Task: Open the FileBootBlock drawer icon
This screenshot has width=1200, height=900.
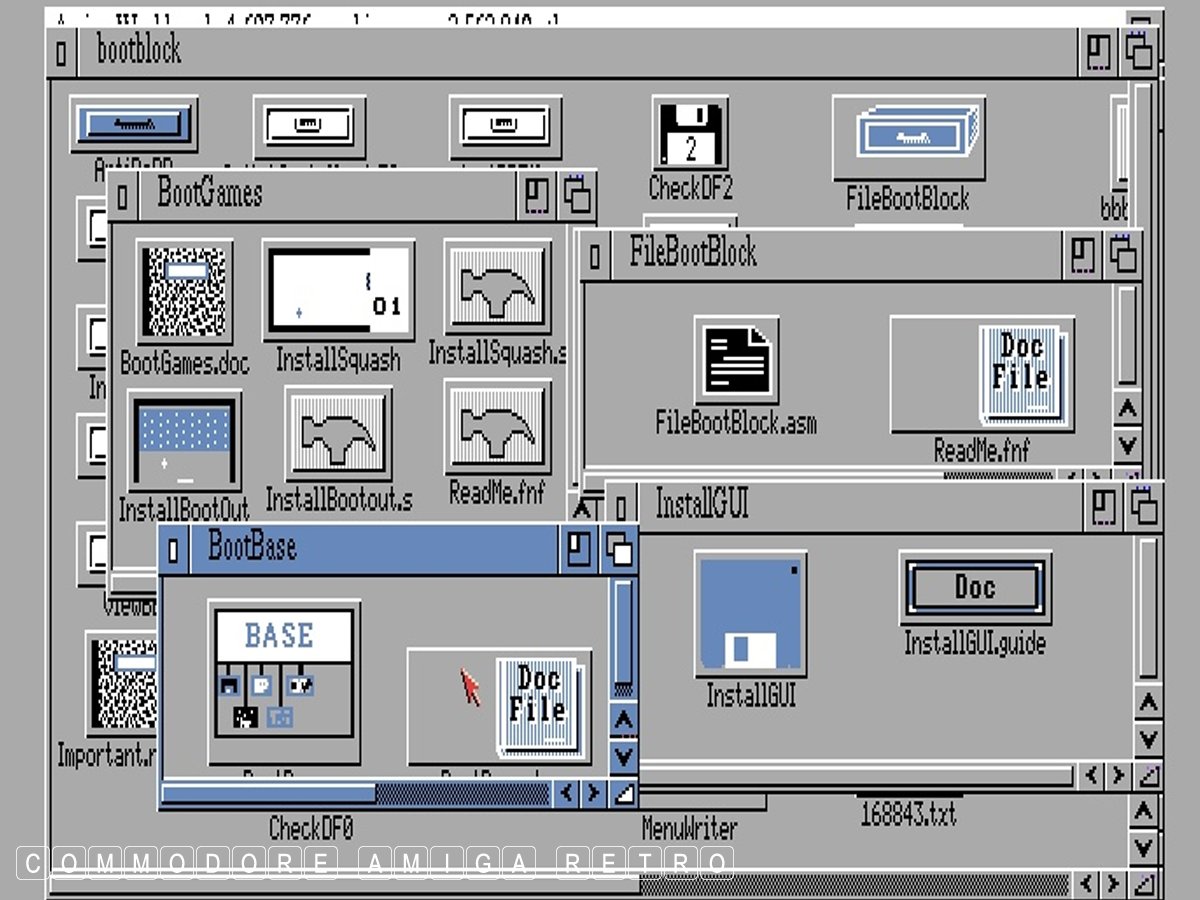Action: tap(908, 138)
